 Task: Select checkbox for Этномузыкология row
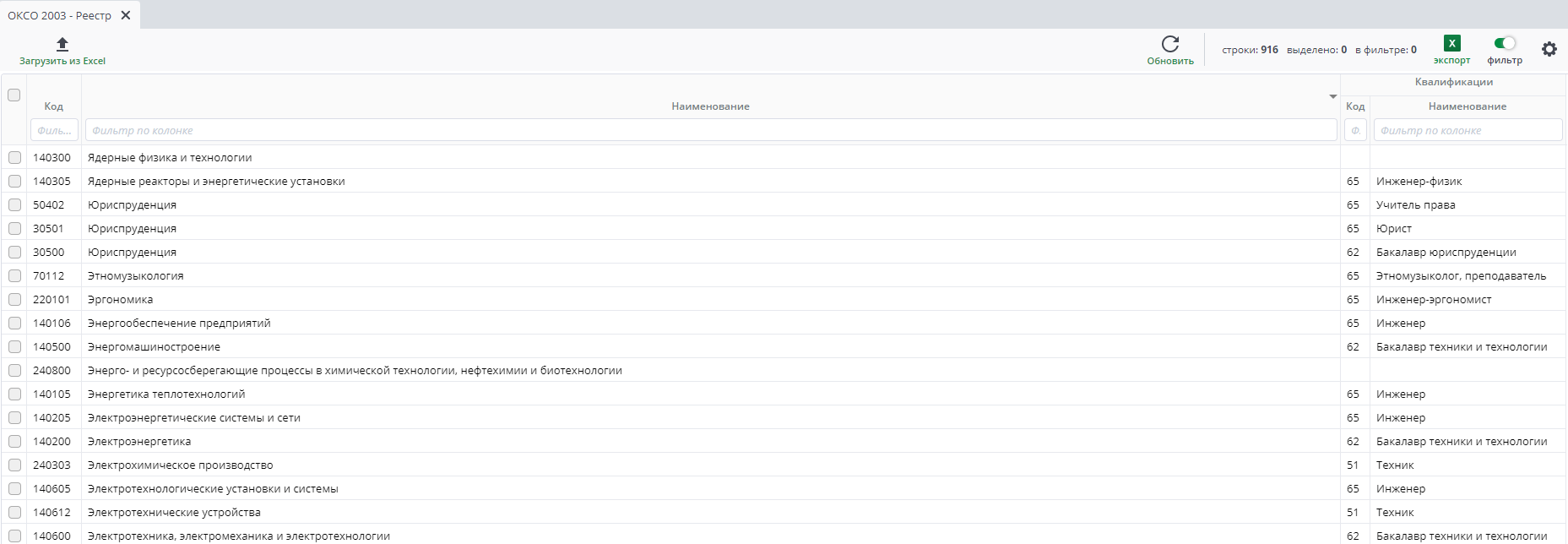tap(14, 276)
